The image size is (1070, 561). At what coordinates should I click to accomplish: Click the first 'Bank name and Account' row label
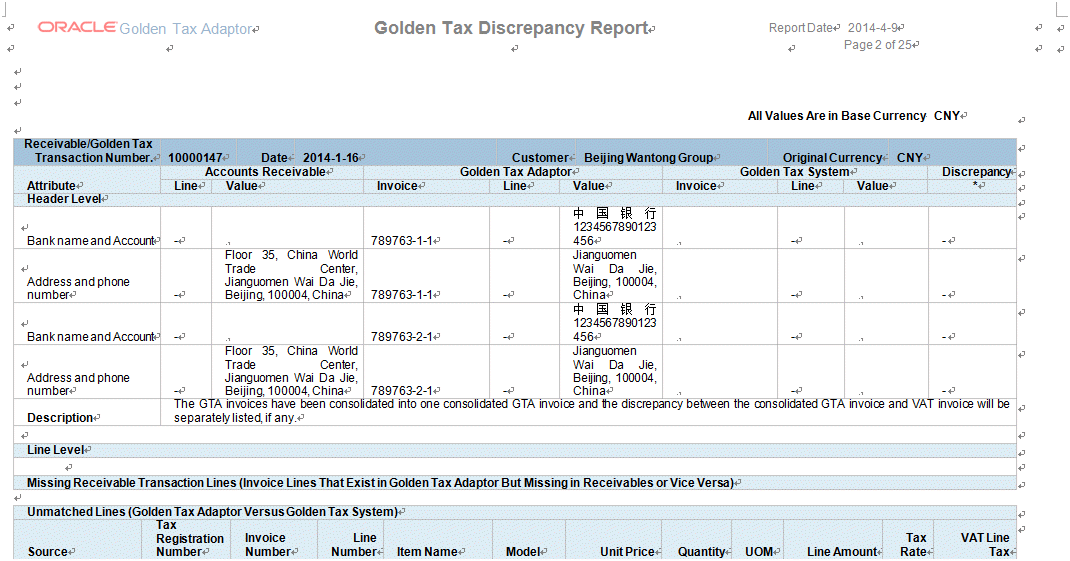tap(90, 241)
